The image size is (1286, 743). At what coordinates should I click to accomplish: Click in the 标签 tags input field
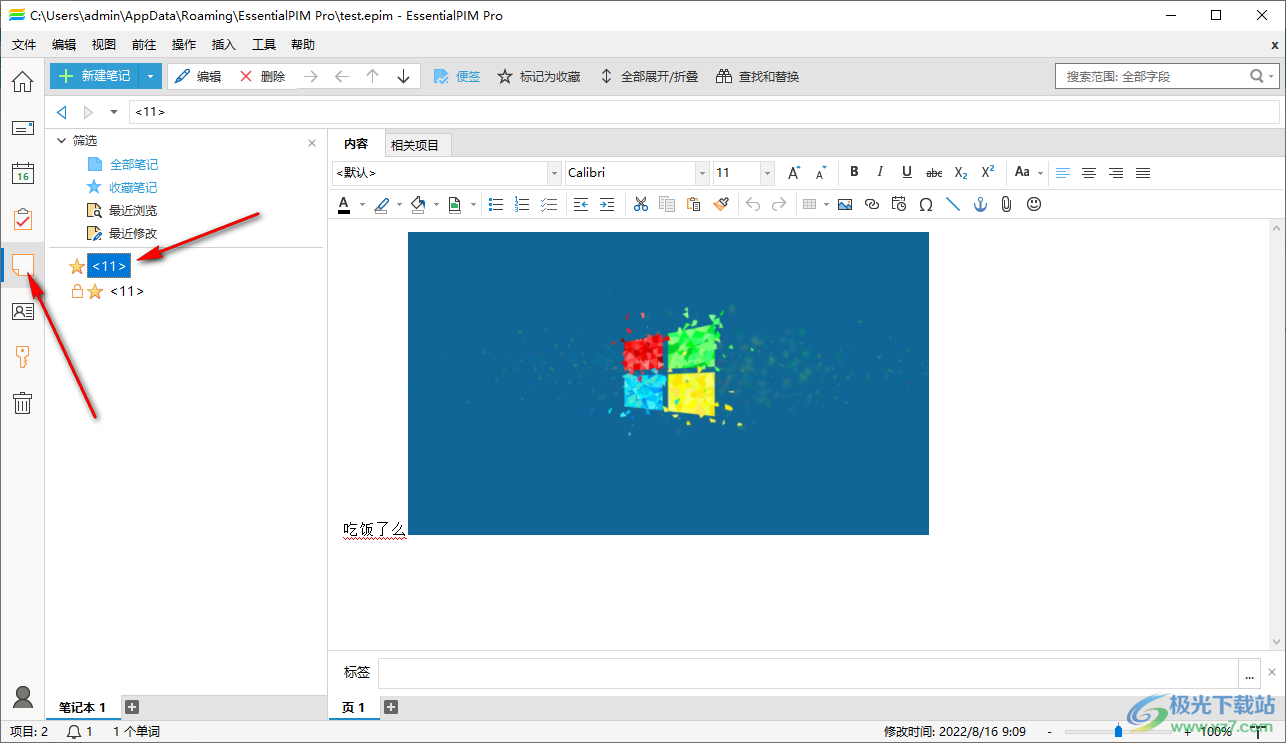tap(808, 672)
